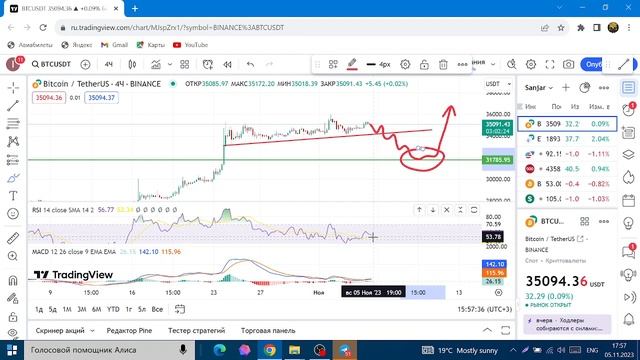The height and width of the screenshot is (360, 640).
Task: Open Редактор Pine tab
Action: coord(129,331)
